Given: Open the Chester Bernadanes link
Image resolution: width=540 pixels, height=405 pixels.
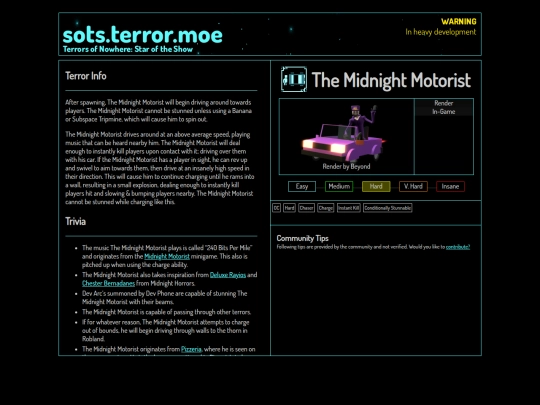Looking at the screenshot, I should tap(108, 283).
